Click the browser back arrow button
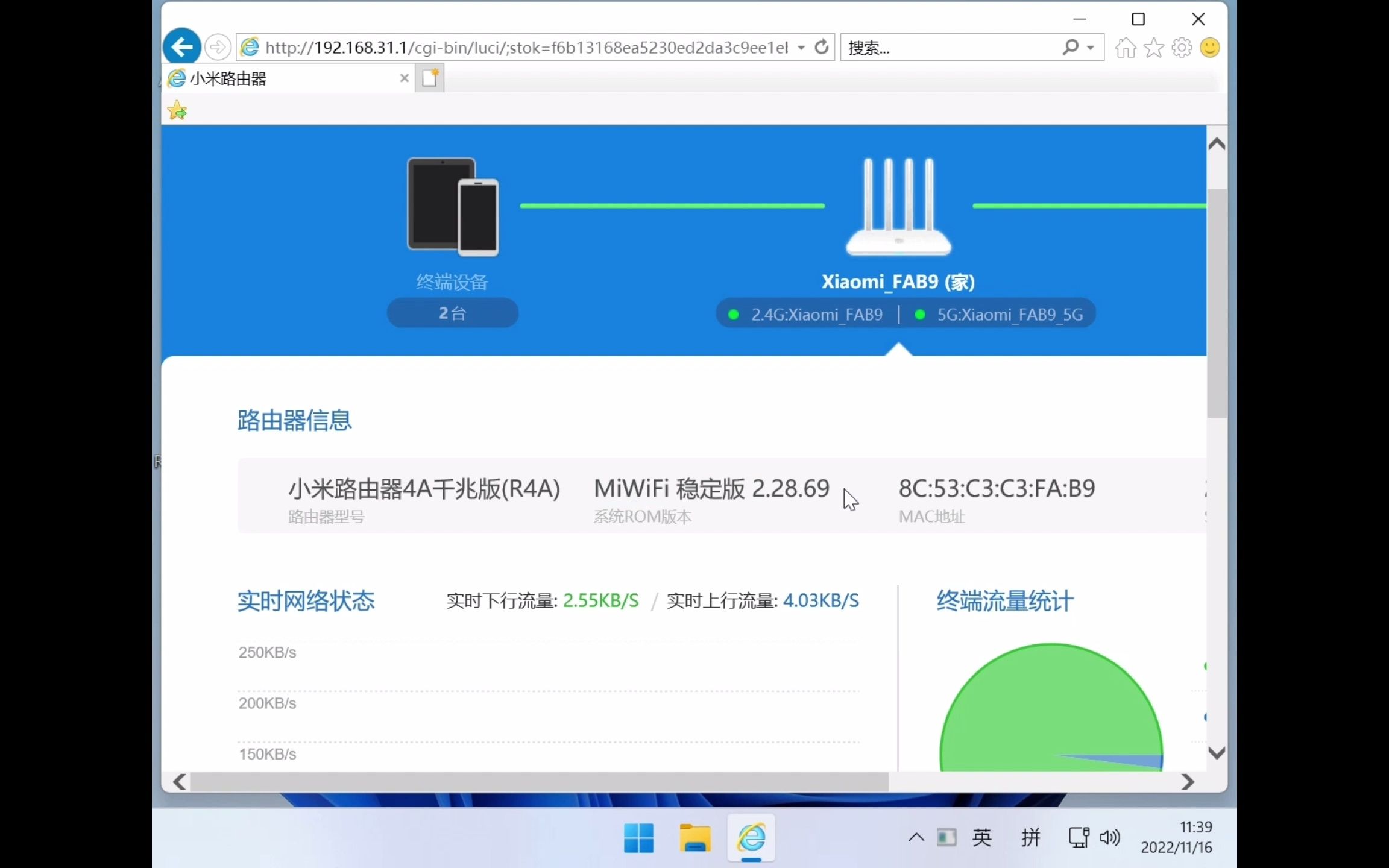Viewport: 1389px width, 868px height. [181, 47]
